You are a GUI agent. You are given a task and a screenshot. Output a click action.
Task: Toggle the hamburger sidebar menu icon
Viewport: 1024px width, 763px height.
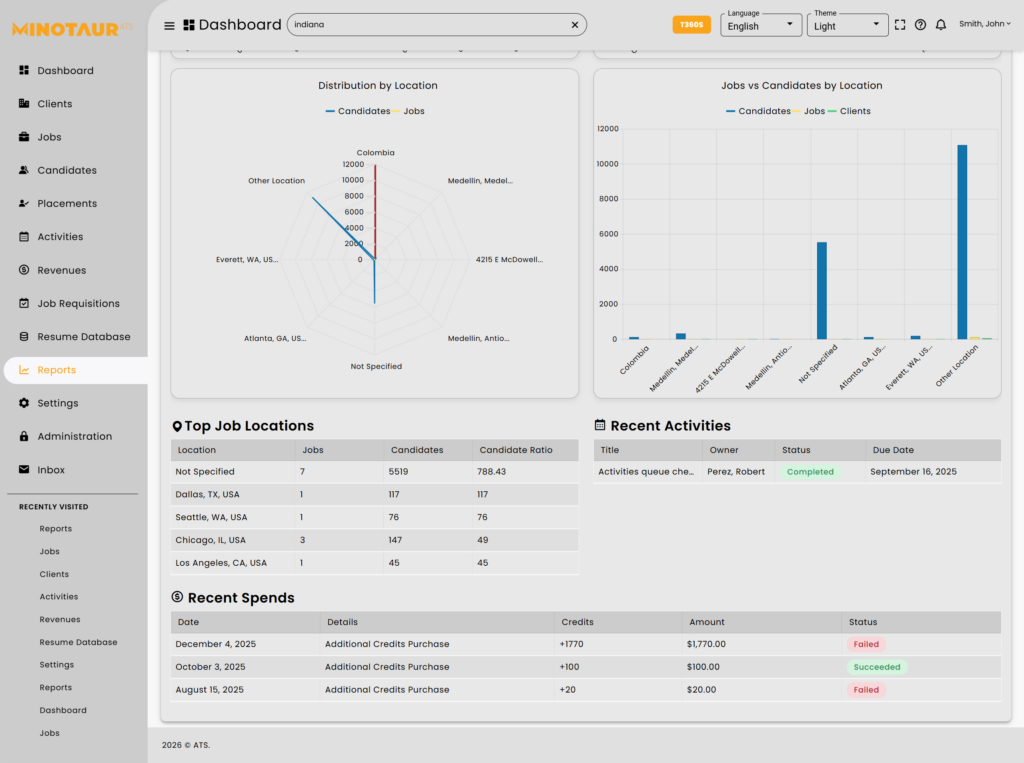coord(169,25)
